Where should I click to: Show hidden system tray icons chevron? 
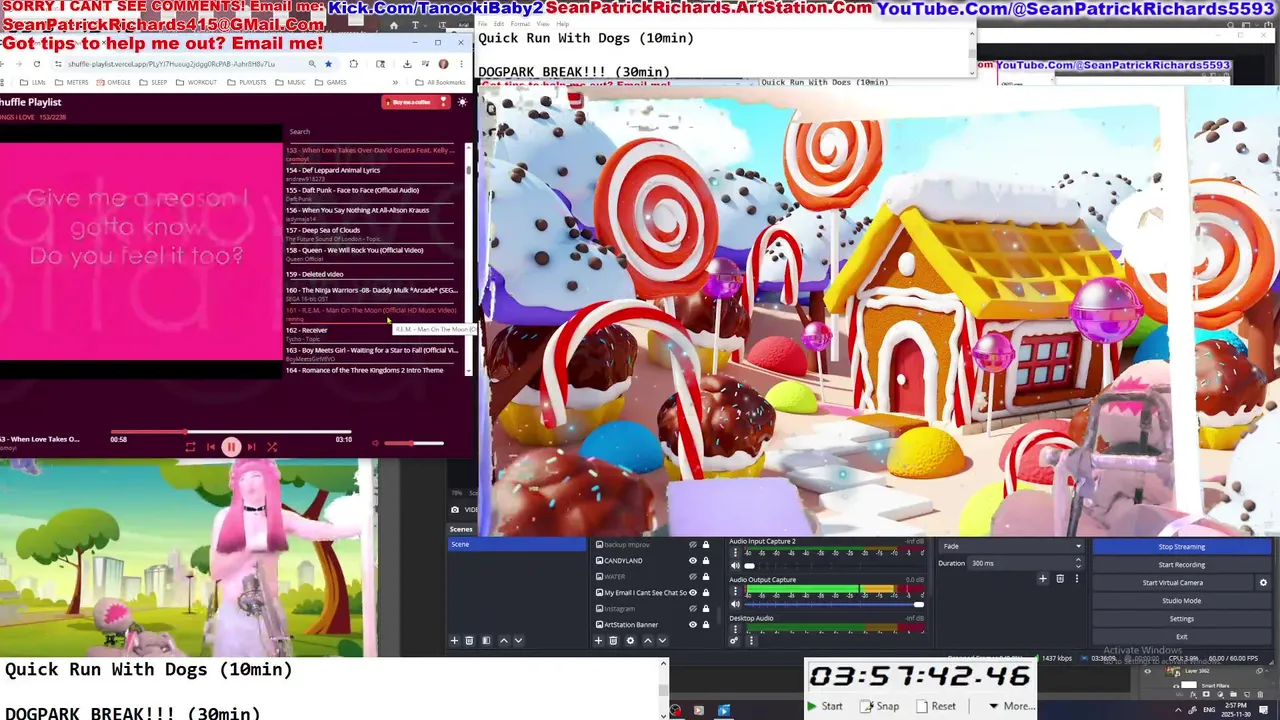pyautogui.click(x=1178, y=710)
